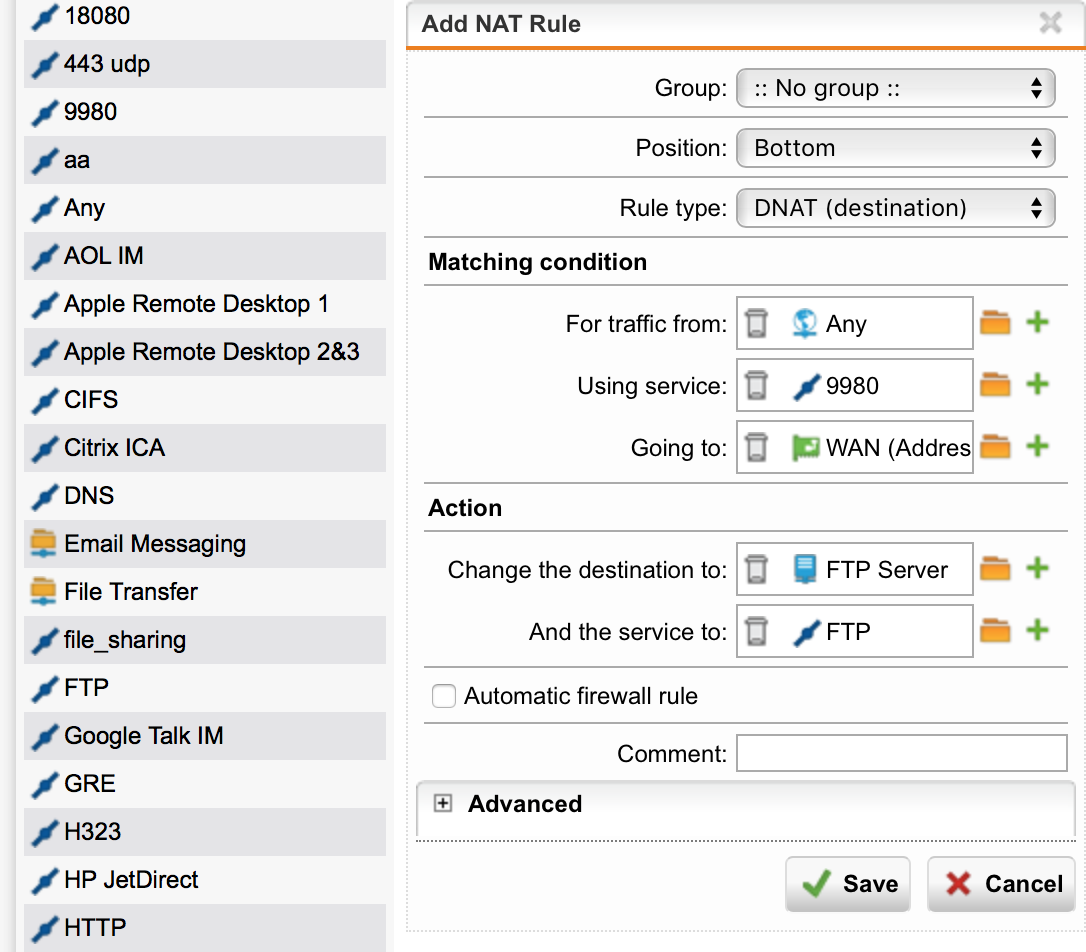This screenshot has height=952, width=1086.
Task: Select AOL IM service
Action: pos(205,255)
